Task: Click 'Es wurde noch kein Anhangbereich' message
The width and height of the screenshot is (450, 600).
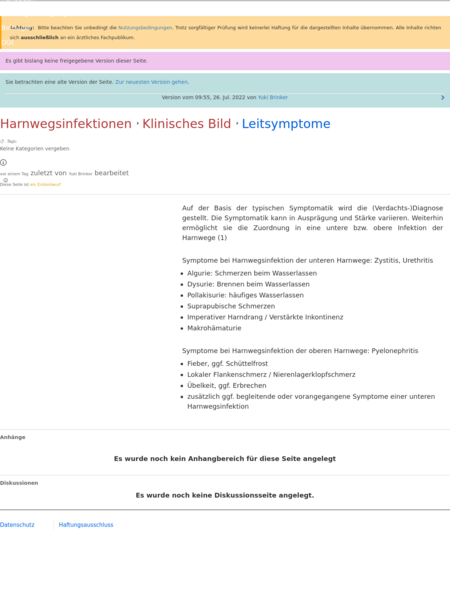Action: [x=225, y=458]
